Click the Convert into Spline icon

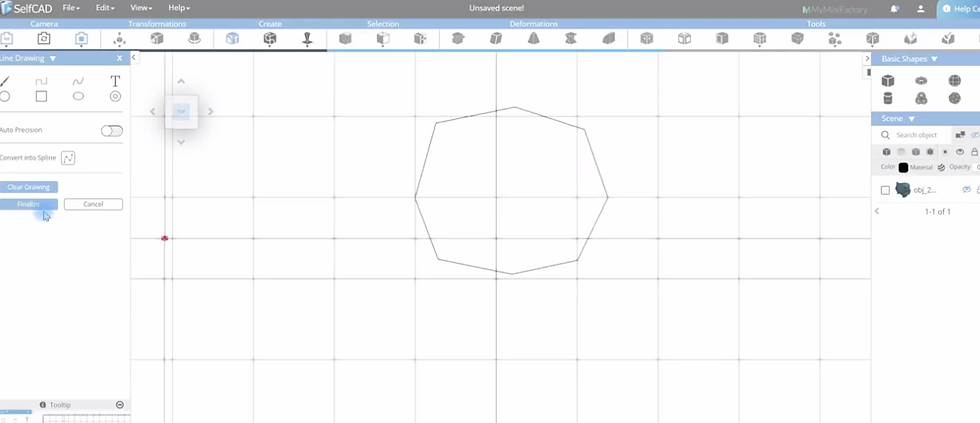68,158
